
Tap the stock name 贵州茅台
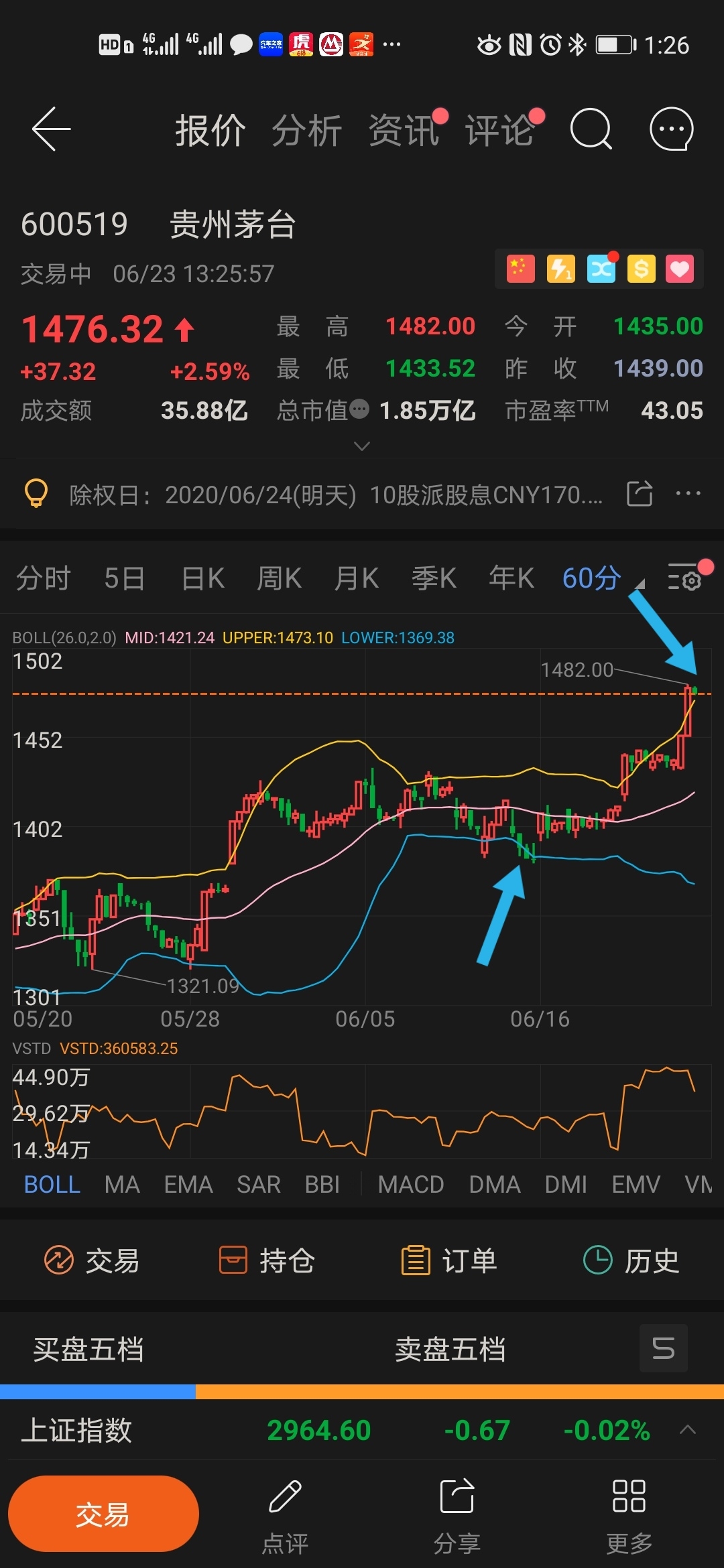pos(233,224)
